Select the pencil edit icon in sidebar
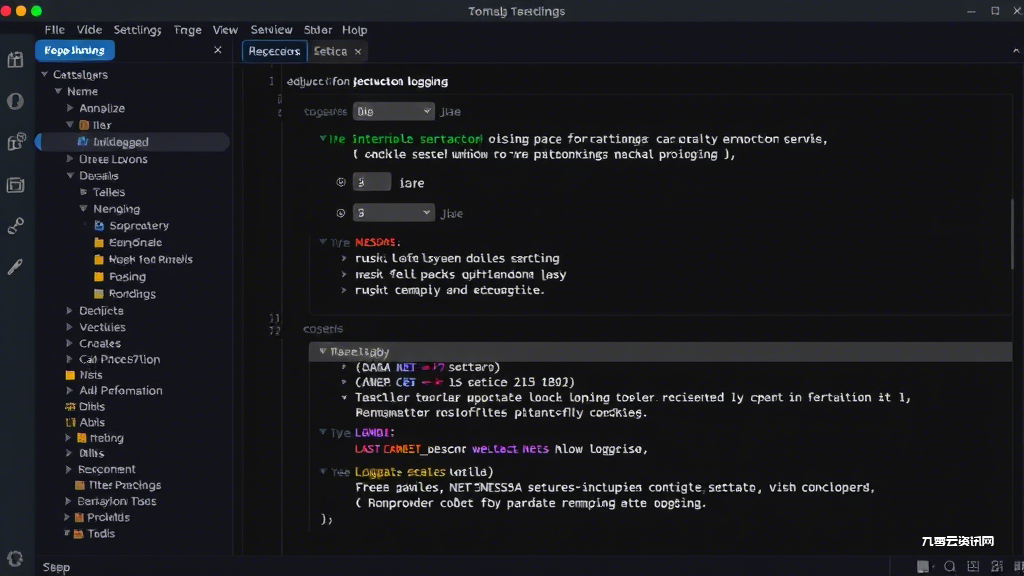1024x576 pixels. 15,266
